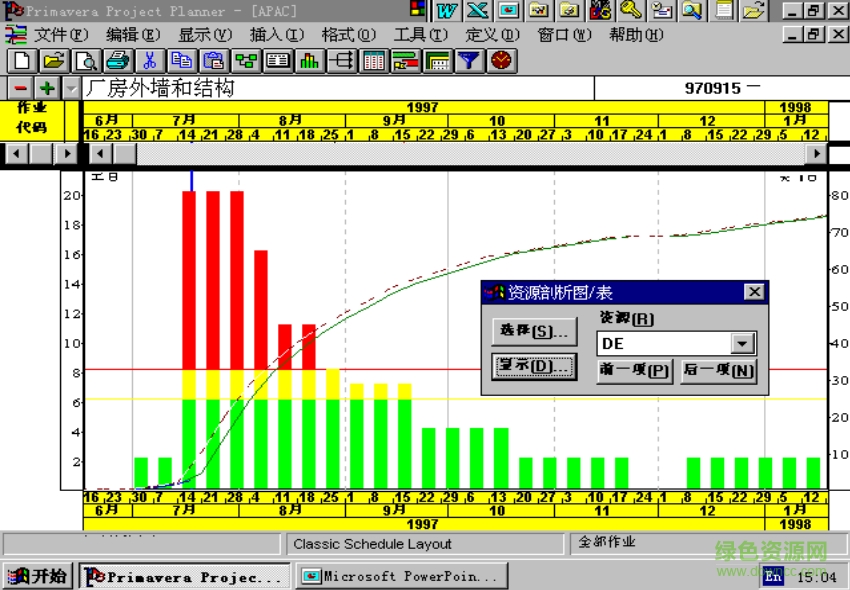850x590 pixels.
Task: Click the 选择(S)... button
Action: pos(535,331)
